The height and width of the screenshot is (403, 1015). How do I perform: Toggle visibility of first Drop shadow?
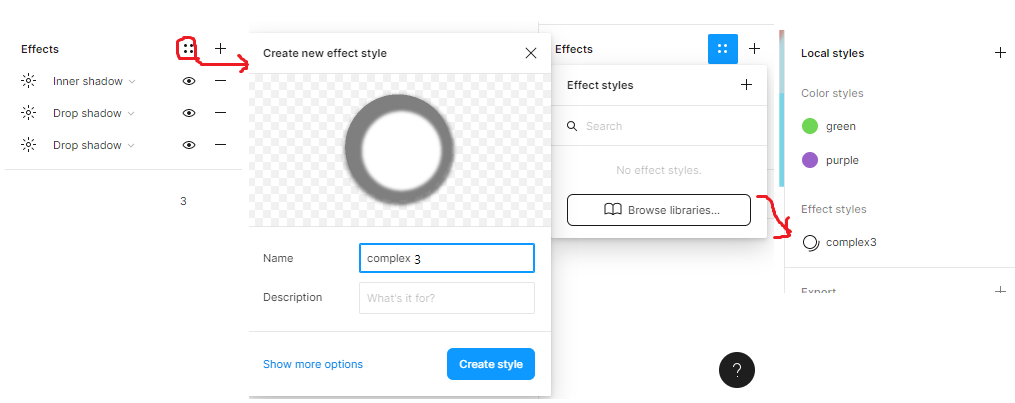[189, 113]
